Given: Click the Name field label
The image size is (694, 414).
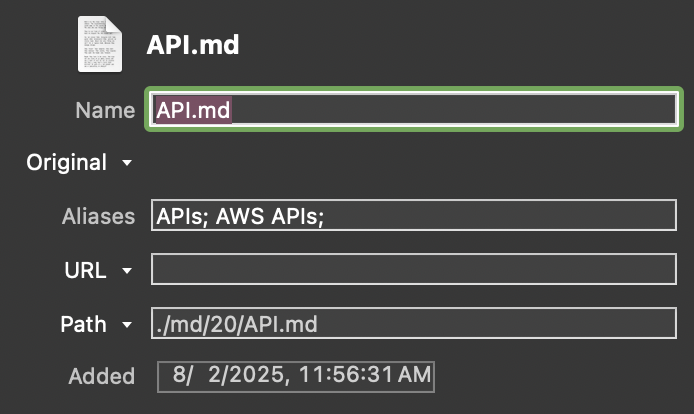Looking at the screenshot, I should (105, 110).
